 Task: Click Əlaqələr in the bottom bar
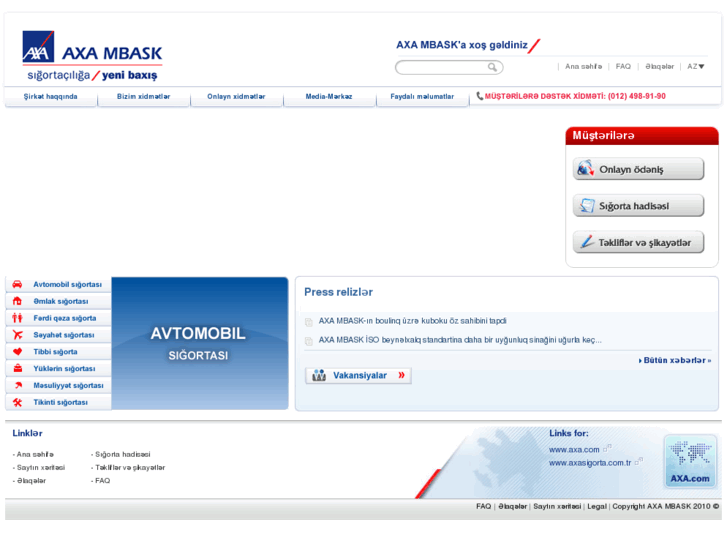(512, 506)
